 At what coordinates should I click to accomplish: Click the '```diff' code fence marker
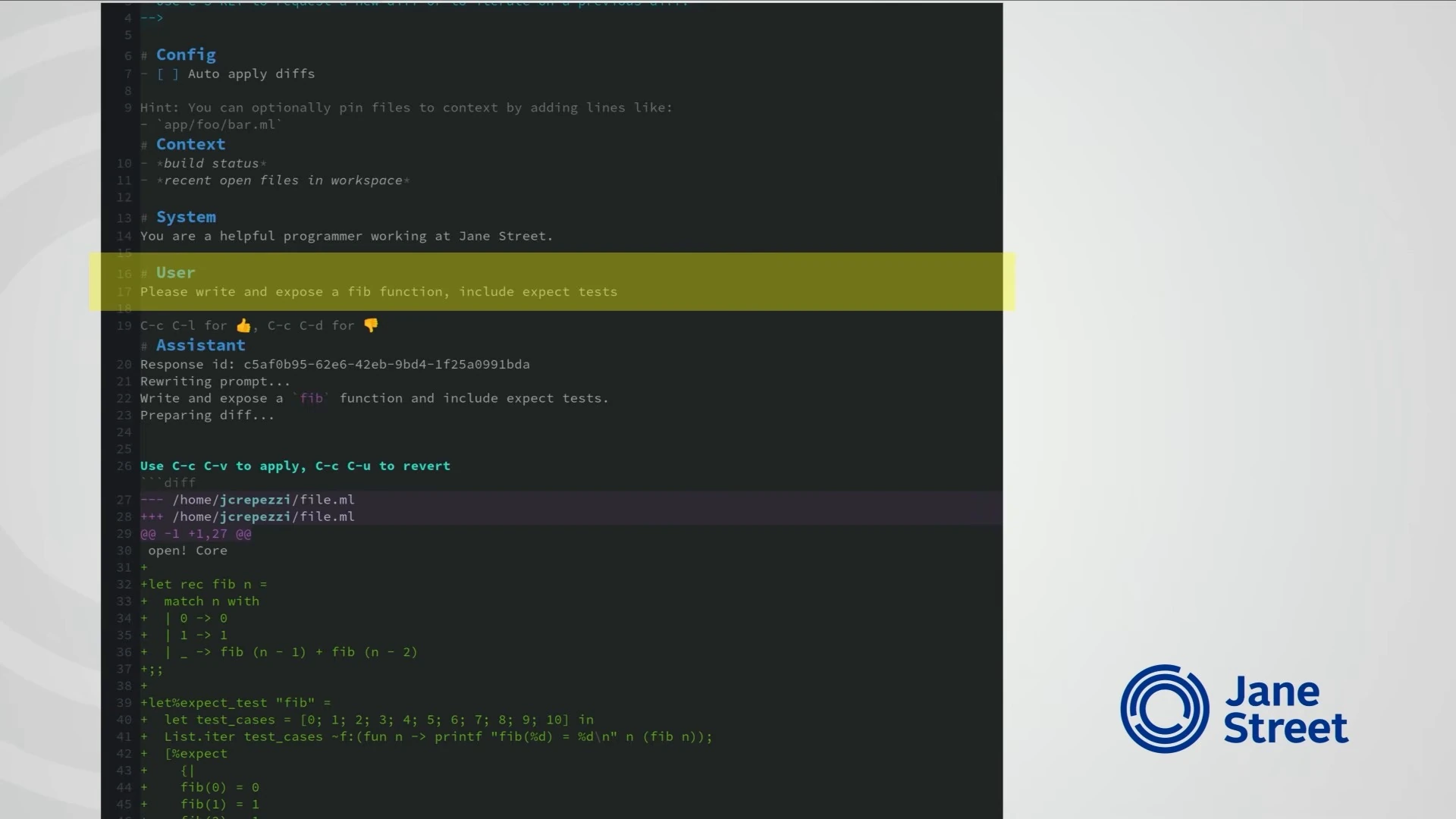(168, 483)
